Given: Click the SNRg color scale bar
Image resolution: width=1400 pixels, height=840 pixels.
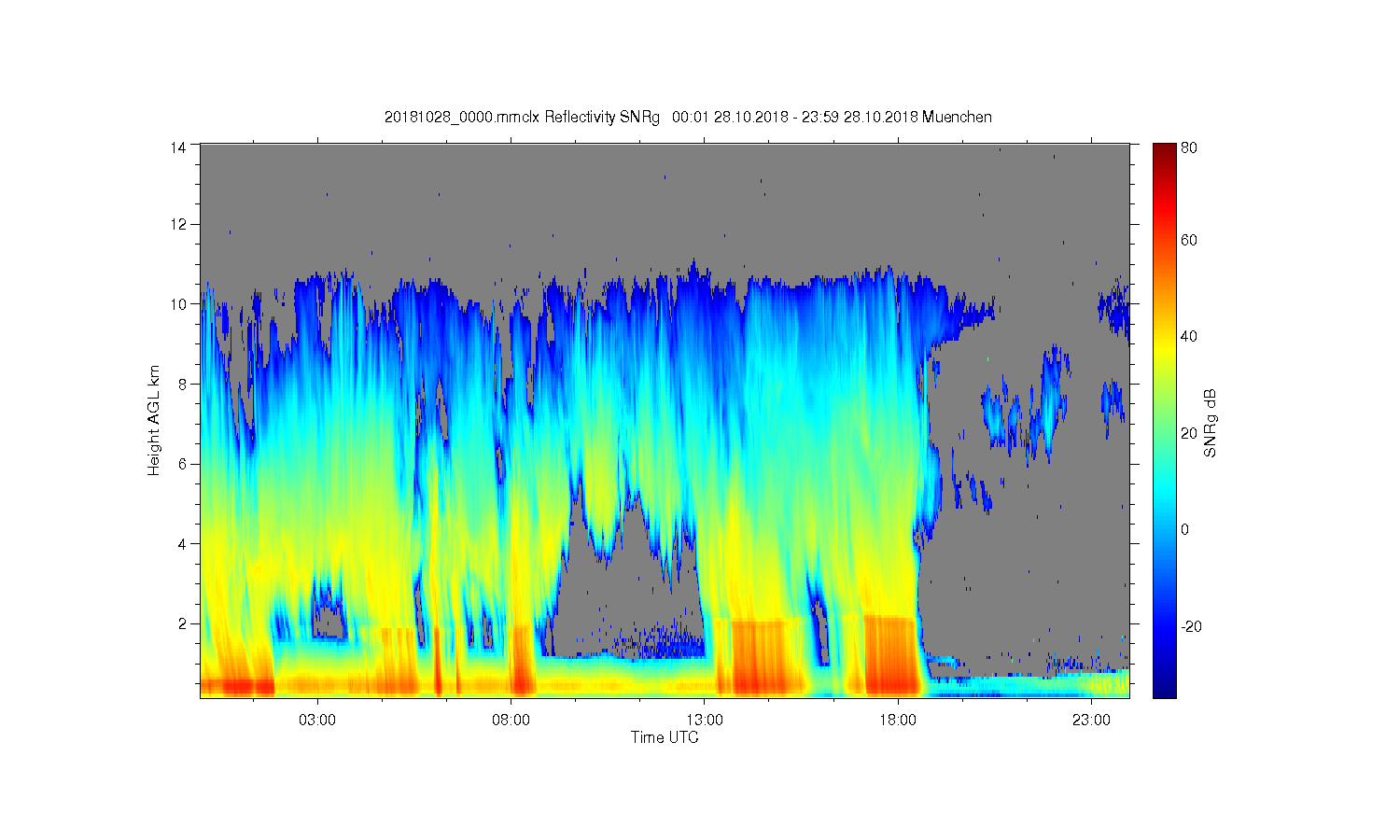Looking at the screenshot, I should 1164,420.
